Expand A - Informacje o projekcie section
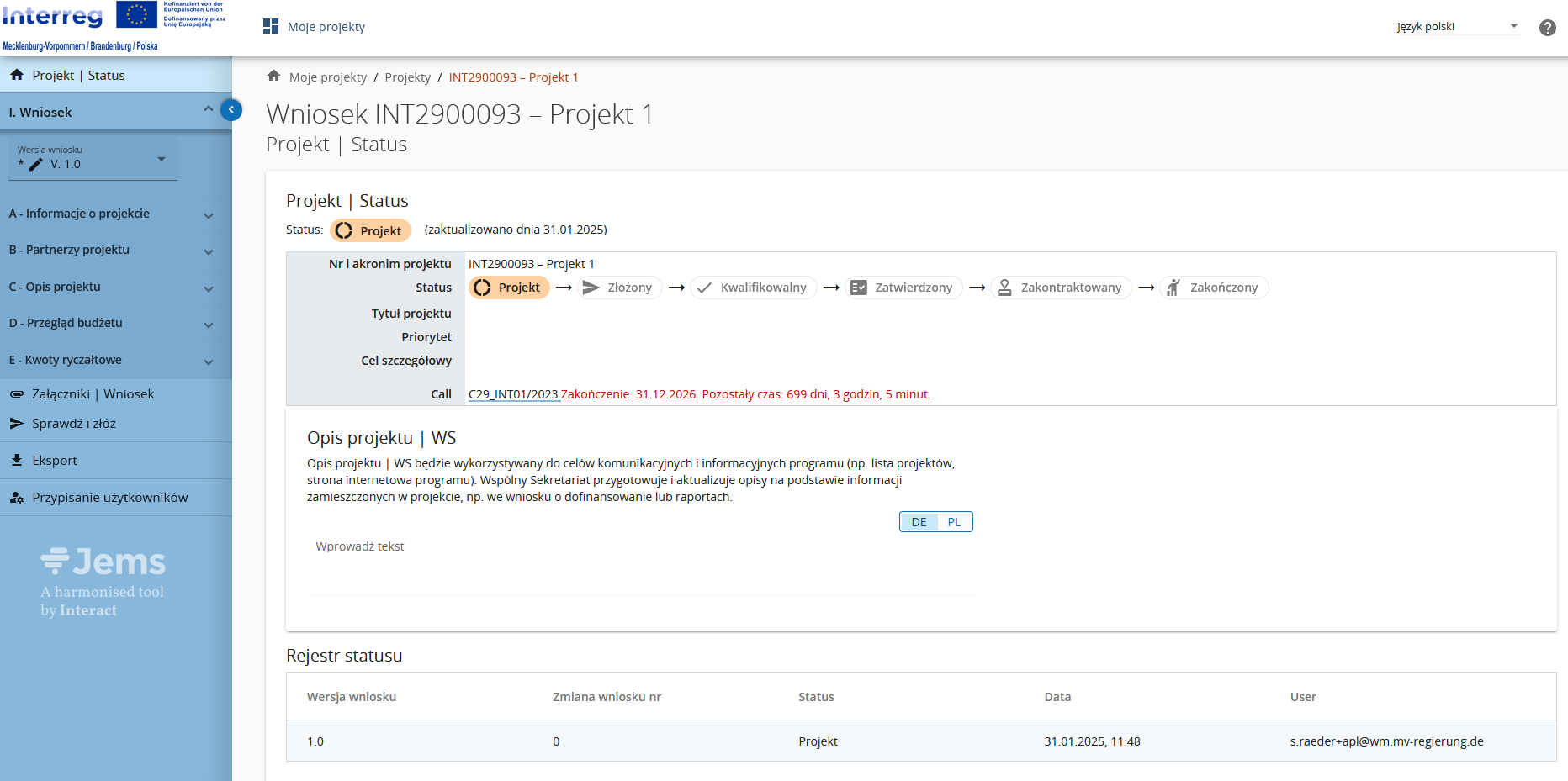The height and width of the screenshot is (781, 1568). 111,214
